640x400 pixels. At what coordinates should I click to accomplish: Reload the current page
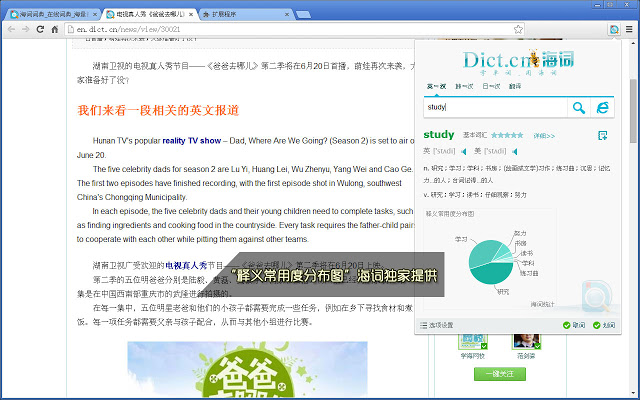pos(40,29)
